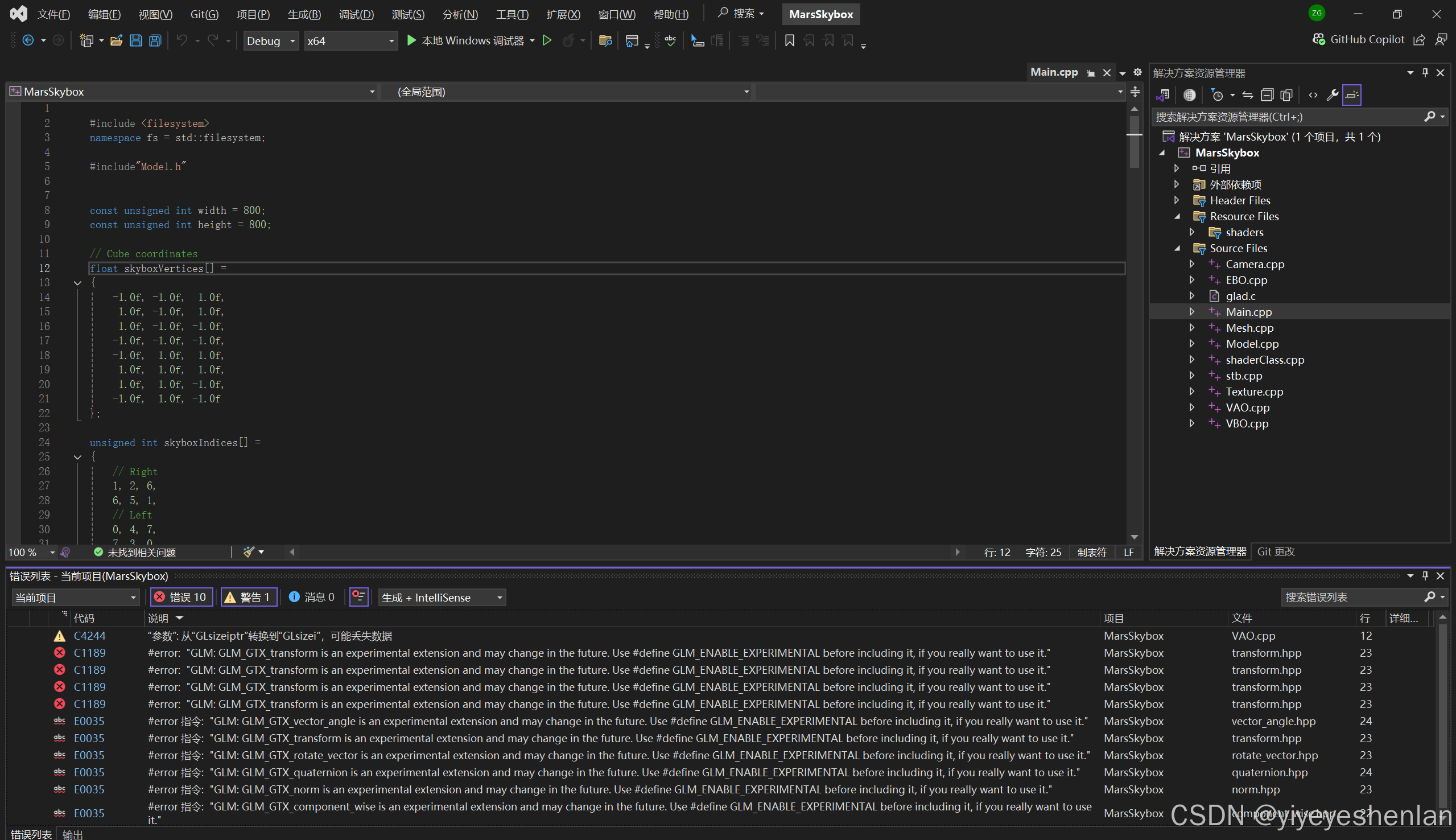Open Solution Explorer properties with wrench icon
This screenshot has height=840, width=1456.
point(1332,94)
